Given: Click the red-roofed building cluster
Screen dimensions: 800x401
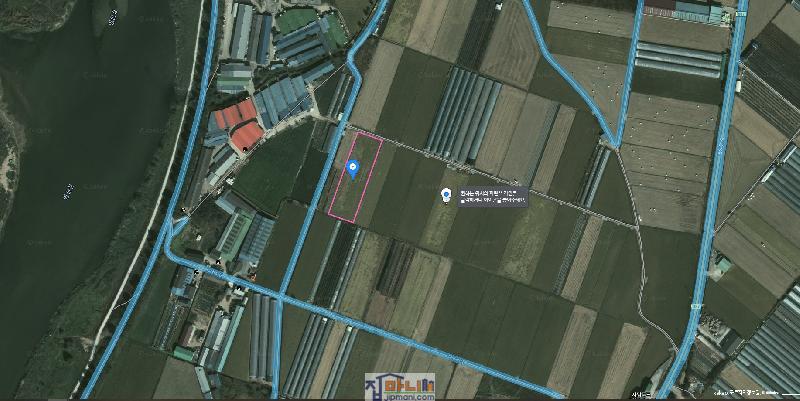Looking at the screenshot, I should point(238,126).
